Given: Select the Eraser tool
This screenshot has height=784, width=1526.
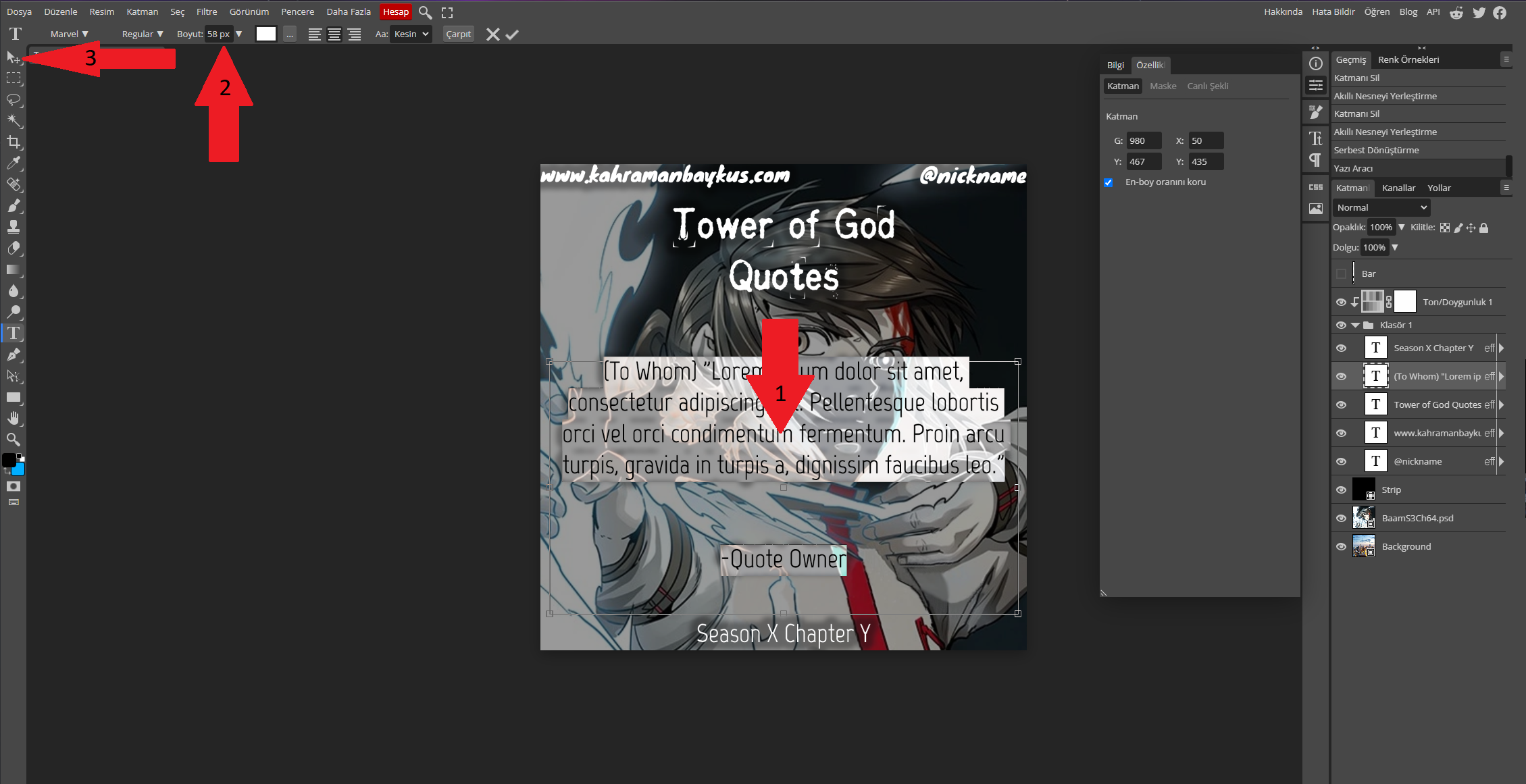Looking at the screenshot, I should [14, 249].
